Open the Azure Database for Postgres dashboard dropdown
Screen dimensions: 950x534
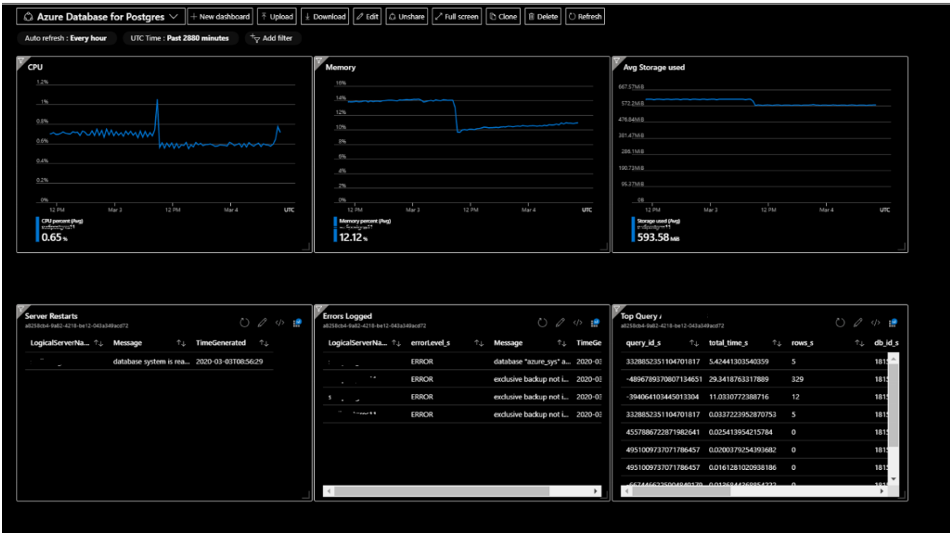[101, 16]
